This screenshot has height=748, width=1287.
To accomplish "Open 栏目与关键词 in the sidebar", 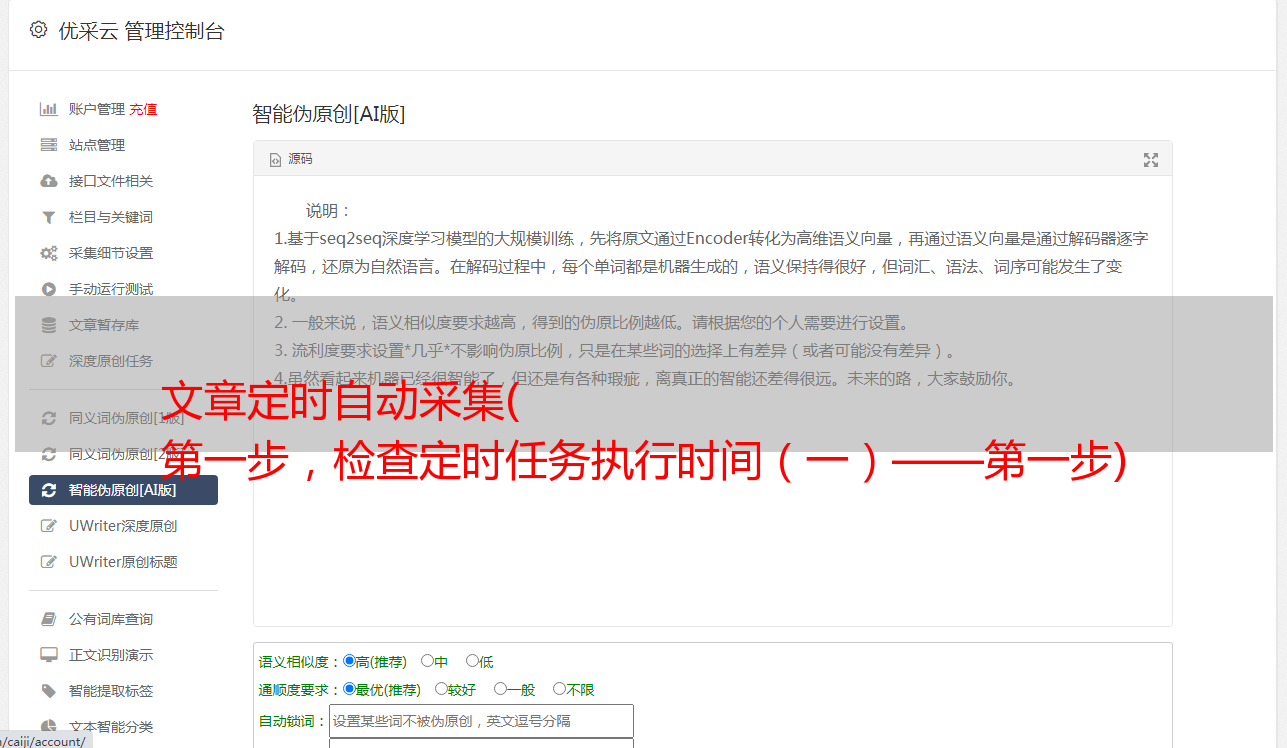I will 111,217.
